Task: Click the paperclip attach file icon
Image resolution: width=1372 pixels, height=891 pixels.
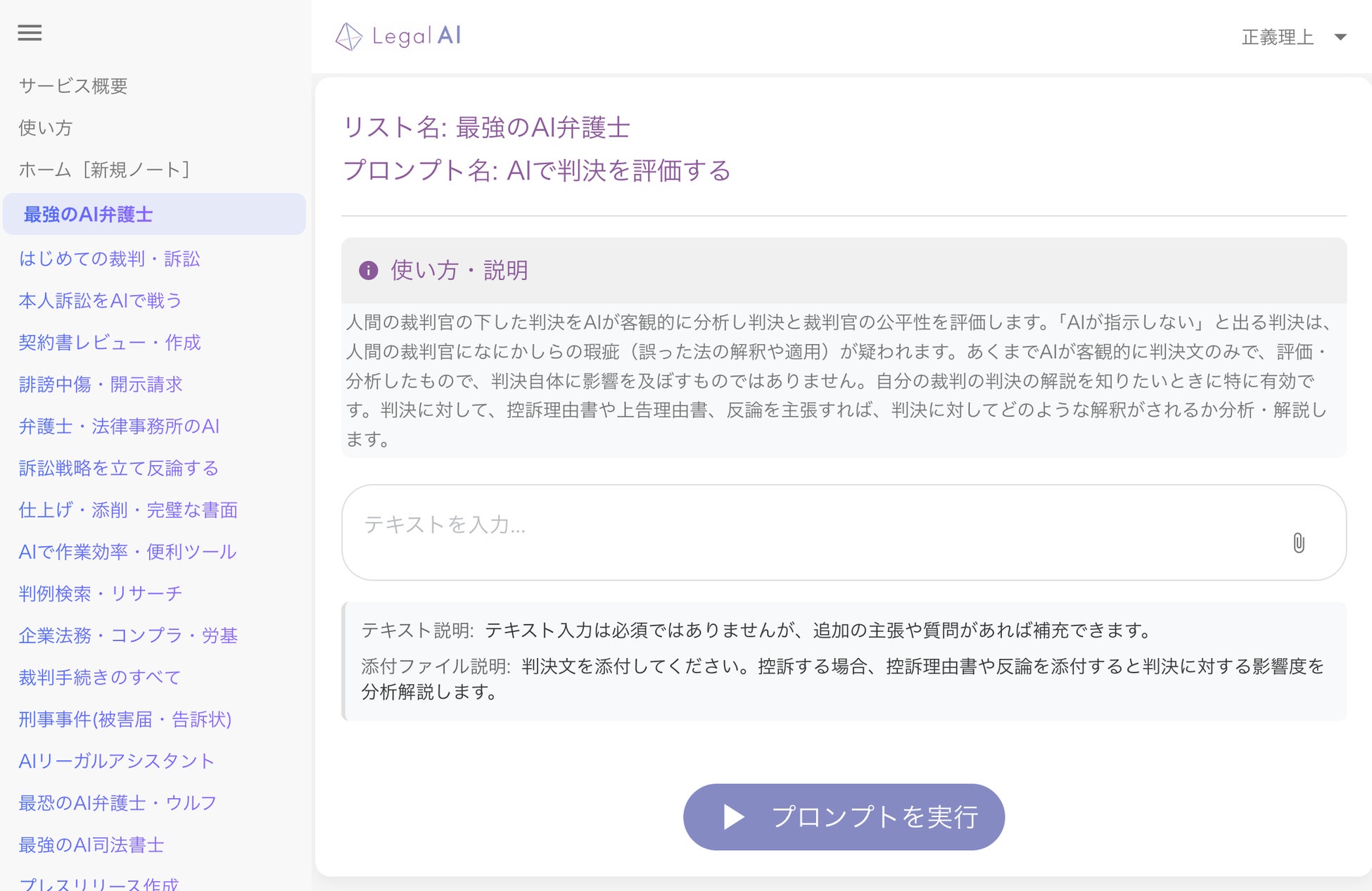Action: tap(1299, 543)
